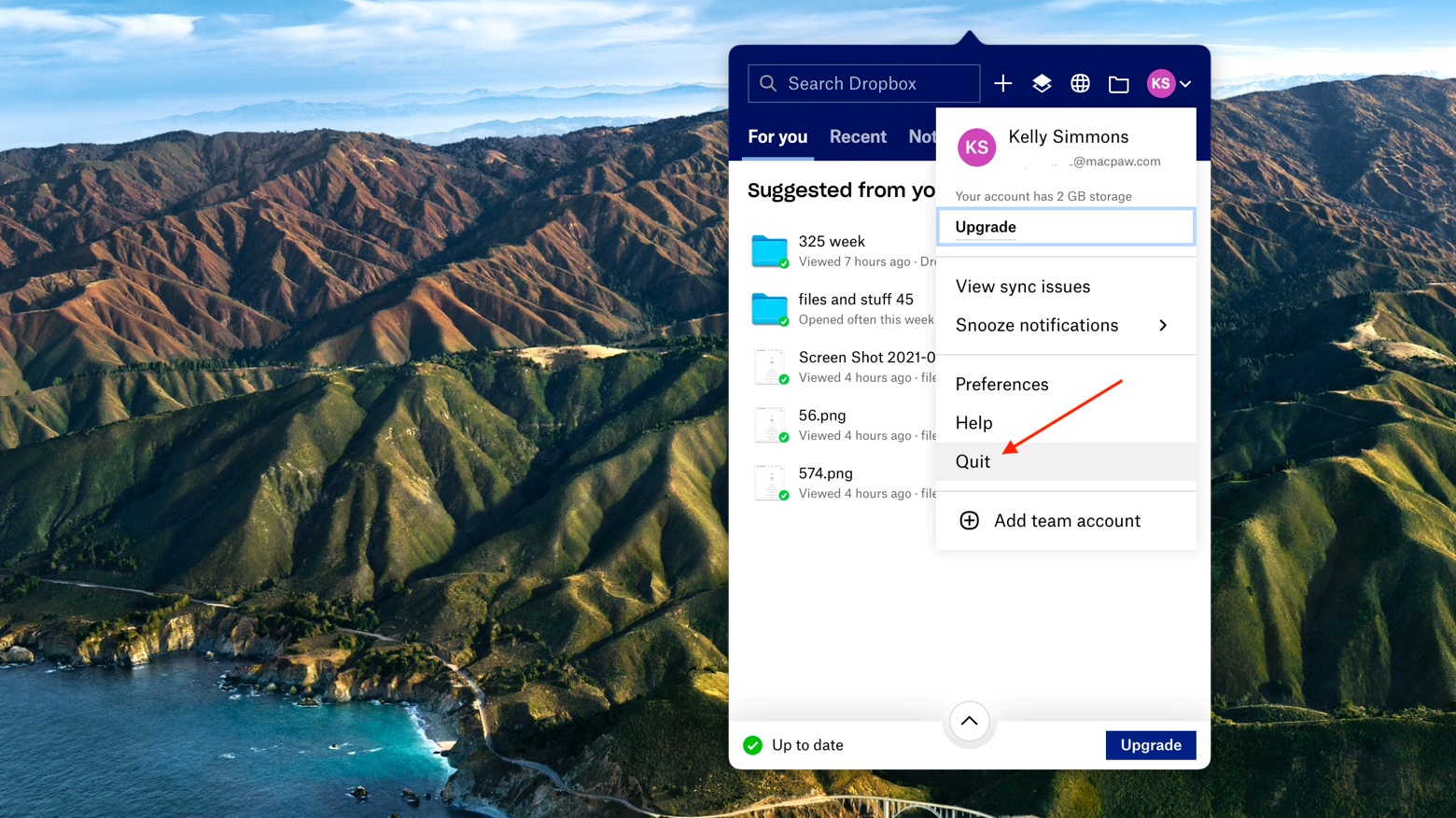Screen dimensions: 1456x818
Task: Open Help from account menu
Action: point(973,423)
